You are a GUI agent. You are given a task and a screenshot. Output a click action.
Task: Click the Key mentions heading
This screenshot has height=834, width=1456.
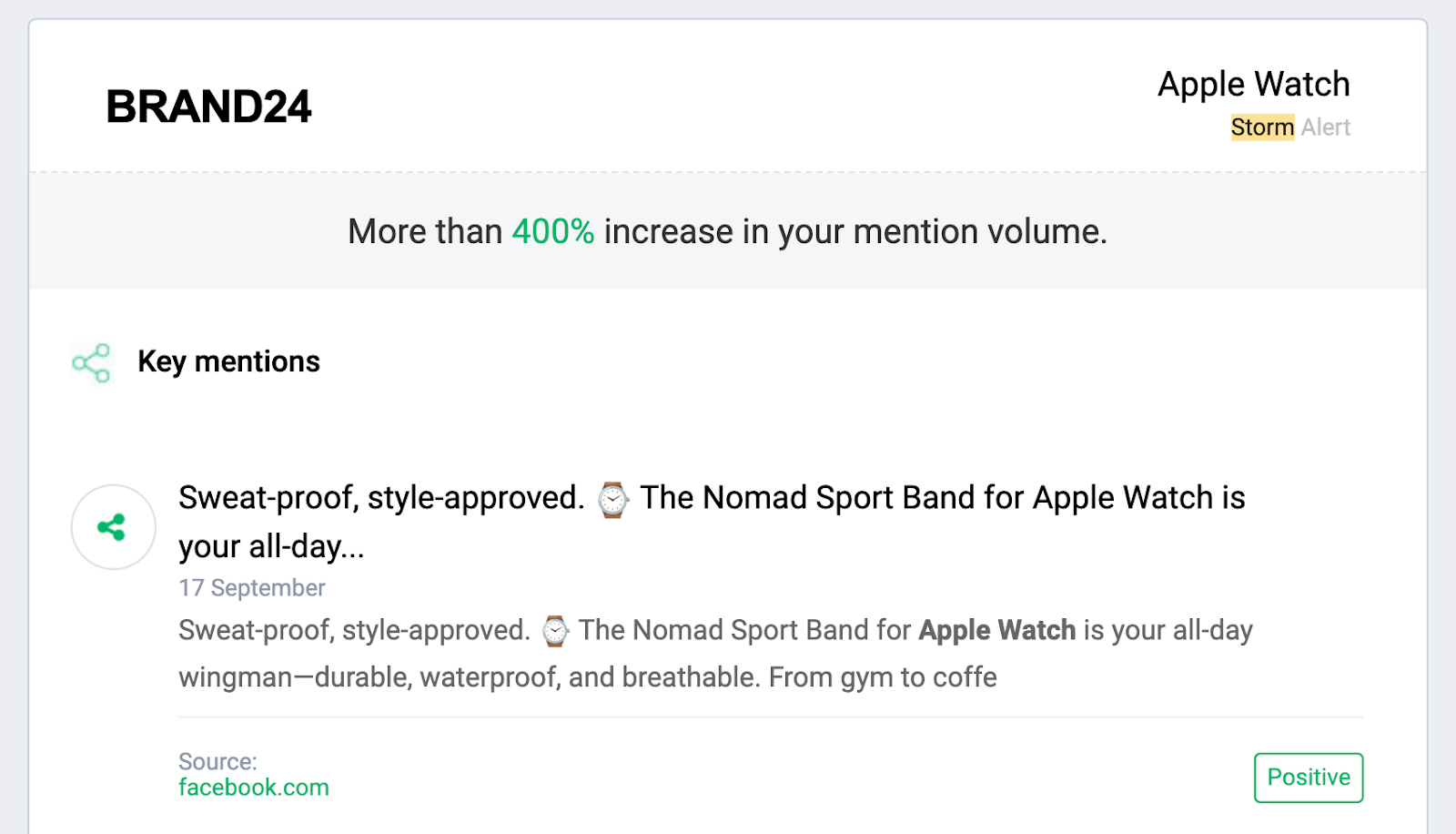pos(228,361)
